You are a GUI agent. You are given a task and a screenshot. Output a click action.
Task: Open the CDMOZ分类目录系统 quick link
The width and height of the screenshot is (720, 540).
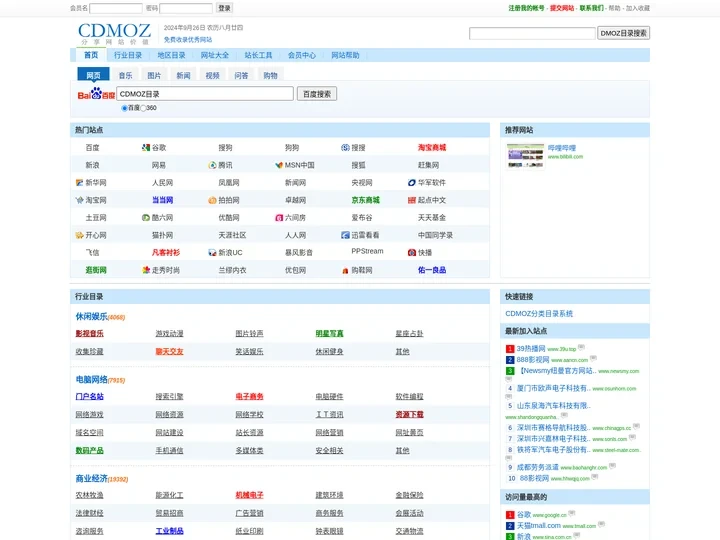point(539,314)
